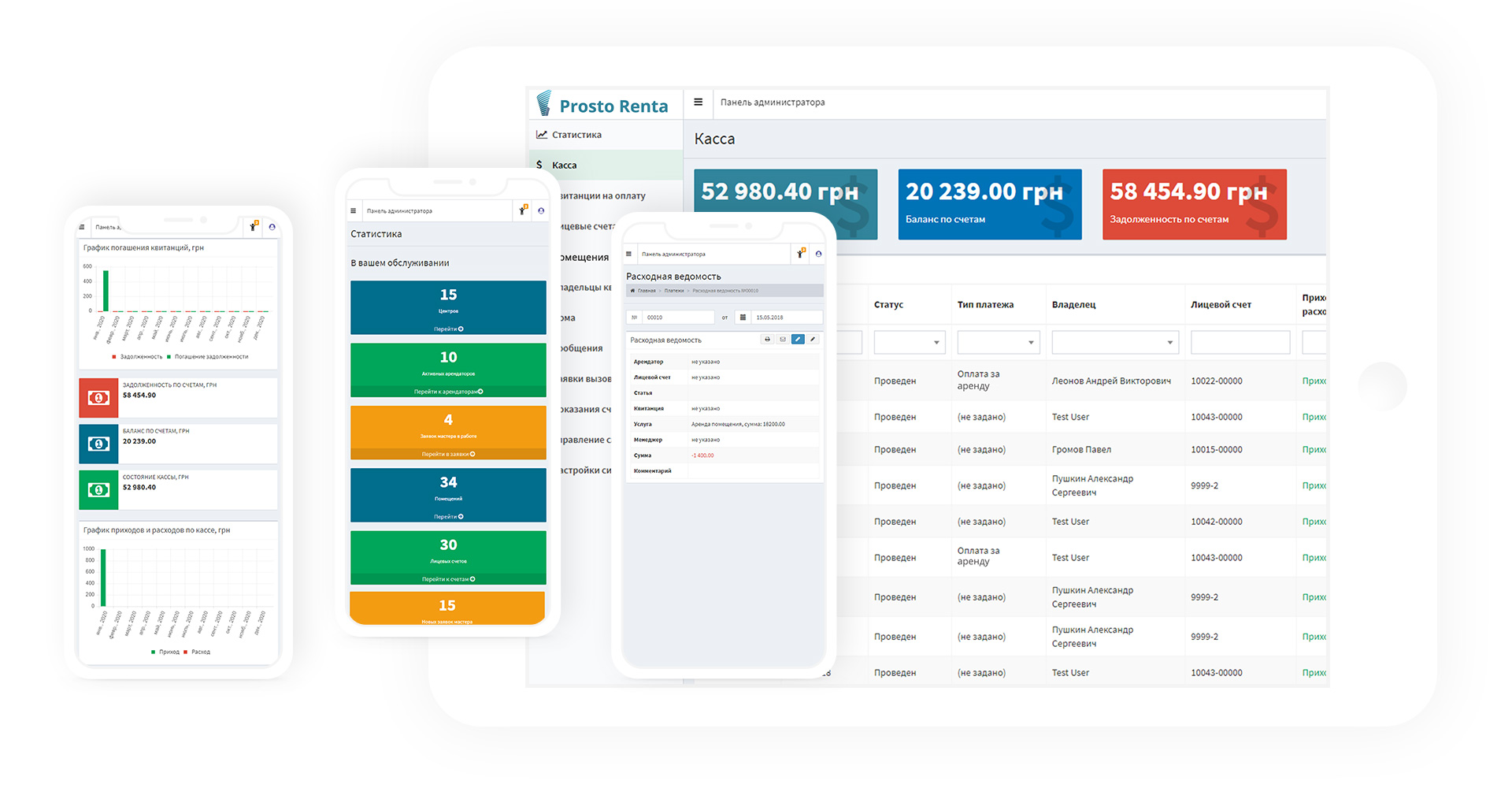The height and width of the screenshot is (788, 1512).
Task: Click the blue pencil edit button
Action: click(798, 340)
